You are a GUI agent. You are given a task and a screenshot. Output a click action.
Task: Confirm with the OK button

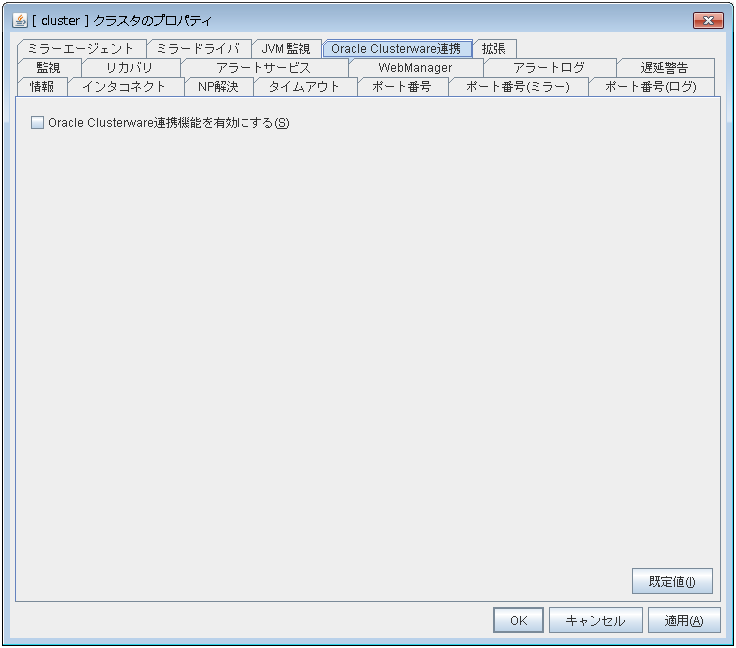click(518, 620)
